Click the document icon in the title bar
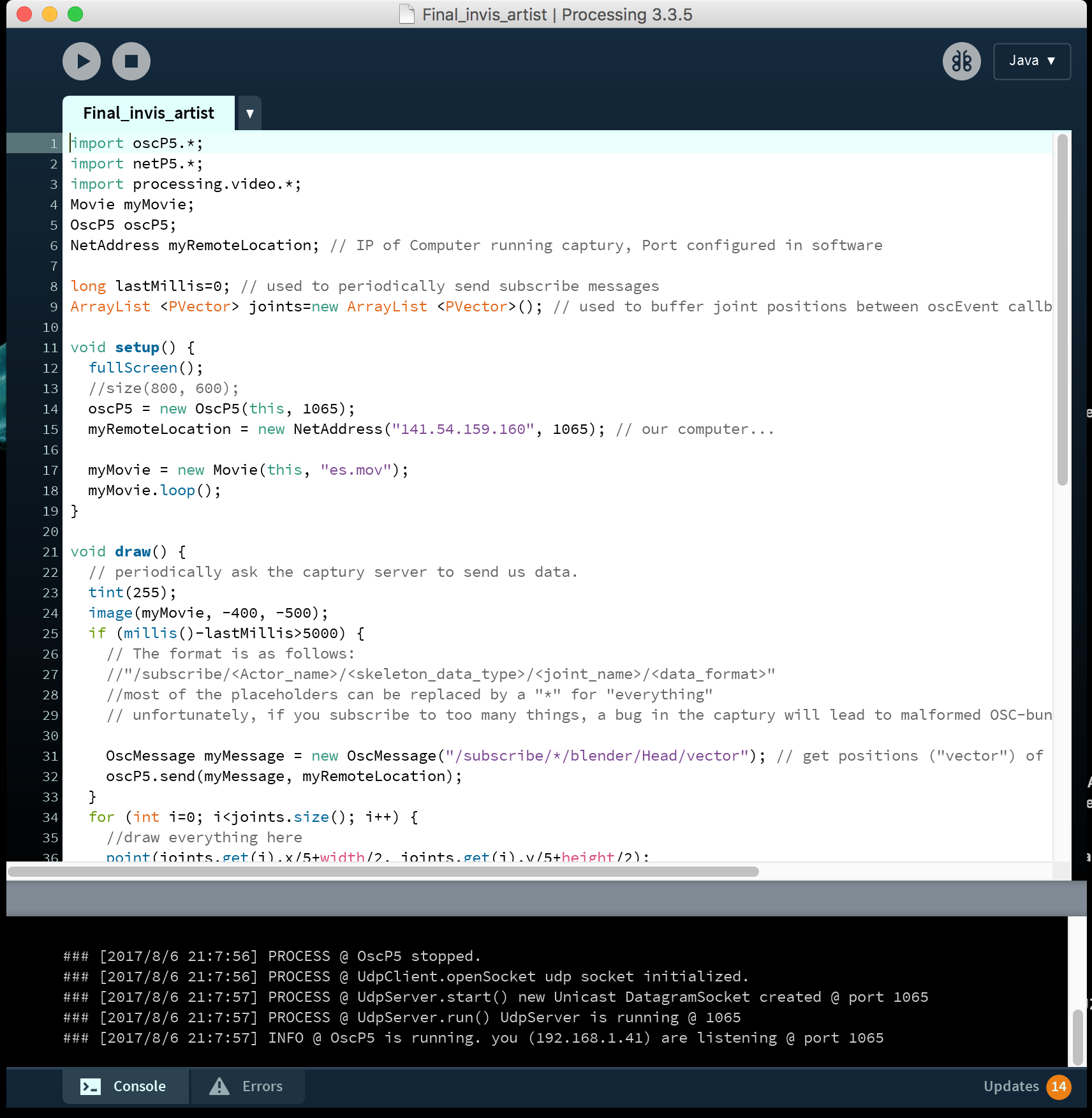 coord(406,14)
